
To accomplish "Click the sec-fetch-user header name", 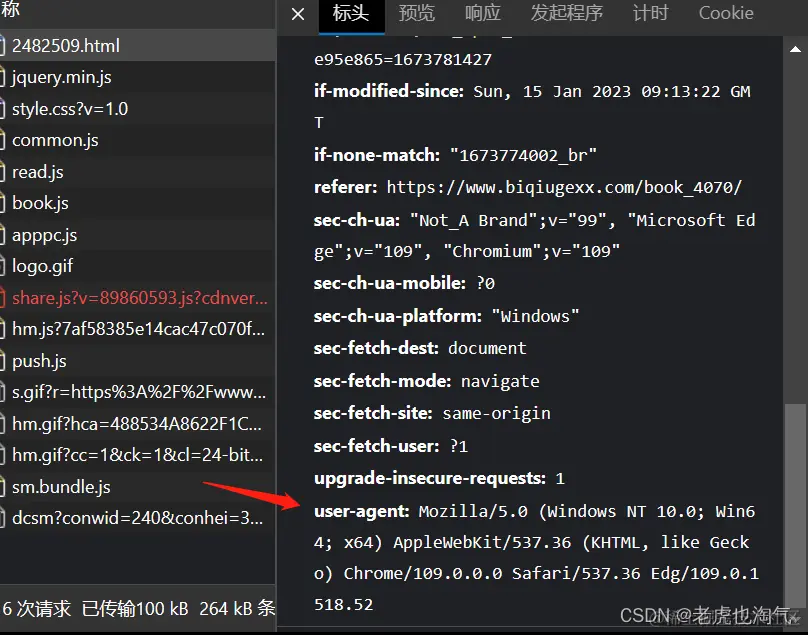I will 376,446.
